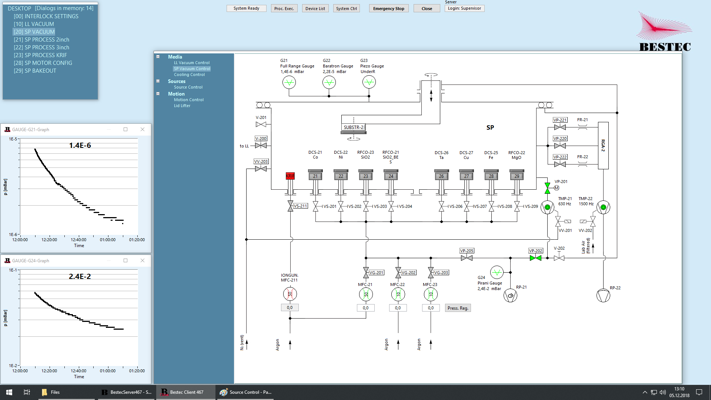Click the RP-22 roughing pump symbol
Screen dimensions: 711x400
click(x=603, y=295)
